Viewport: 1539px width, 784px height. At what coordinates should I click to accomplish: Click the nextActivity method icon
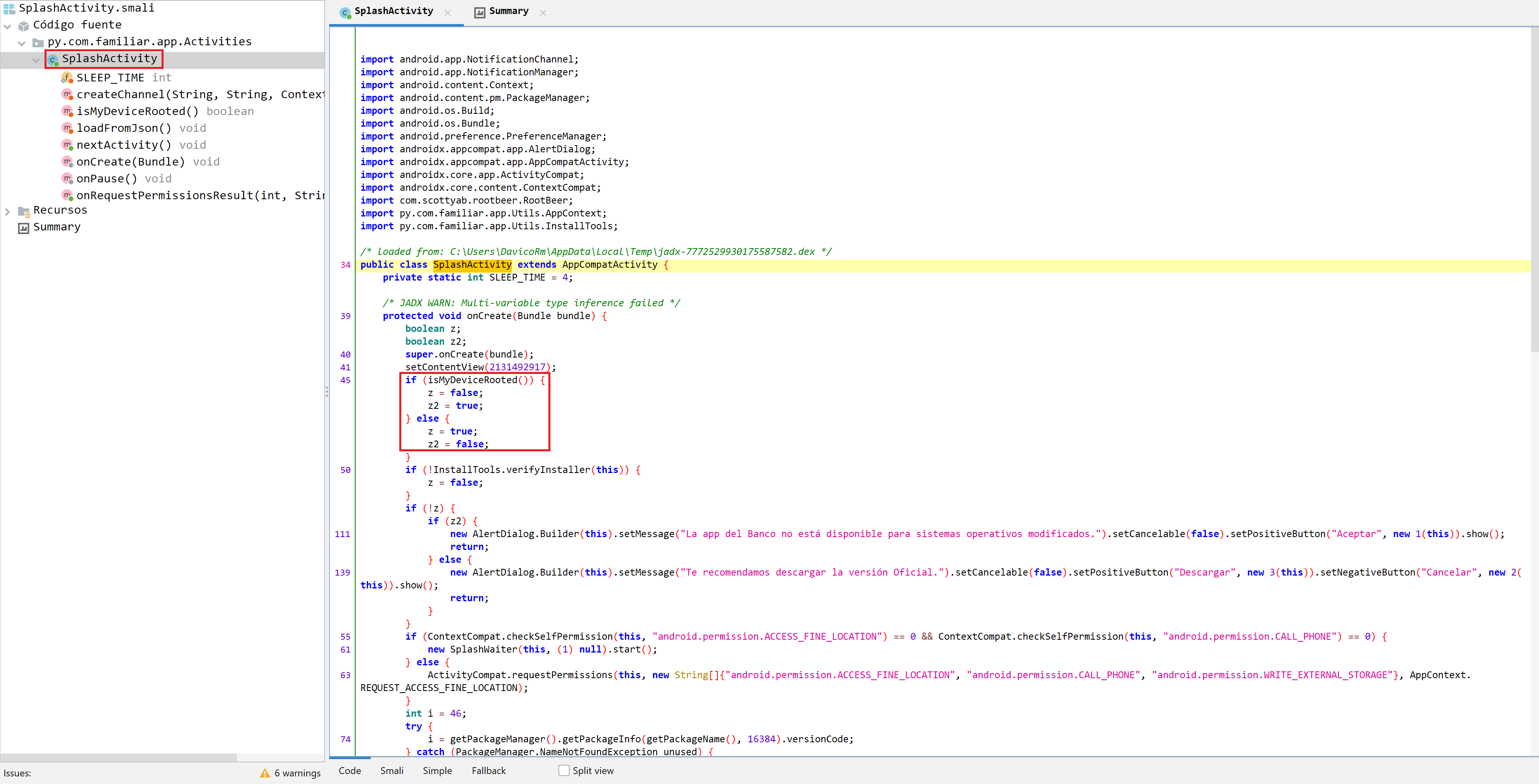(67, 145)
